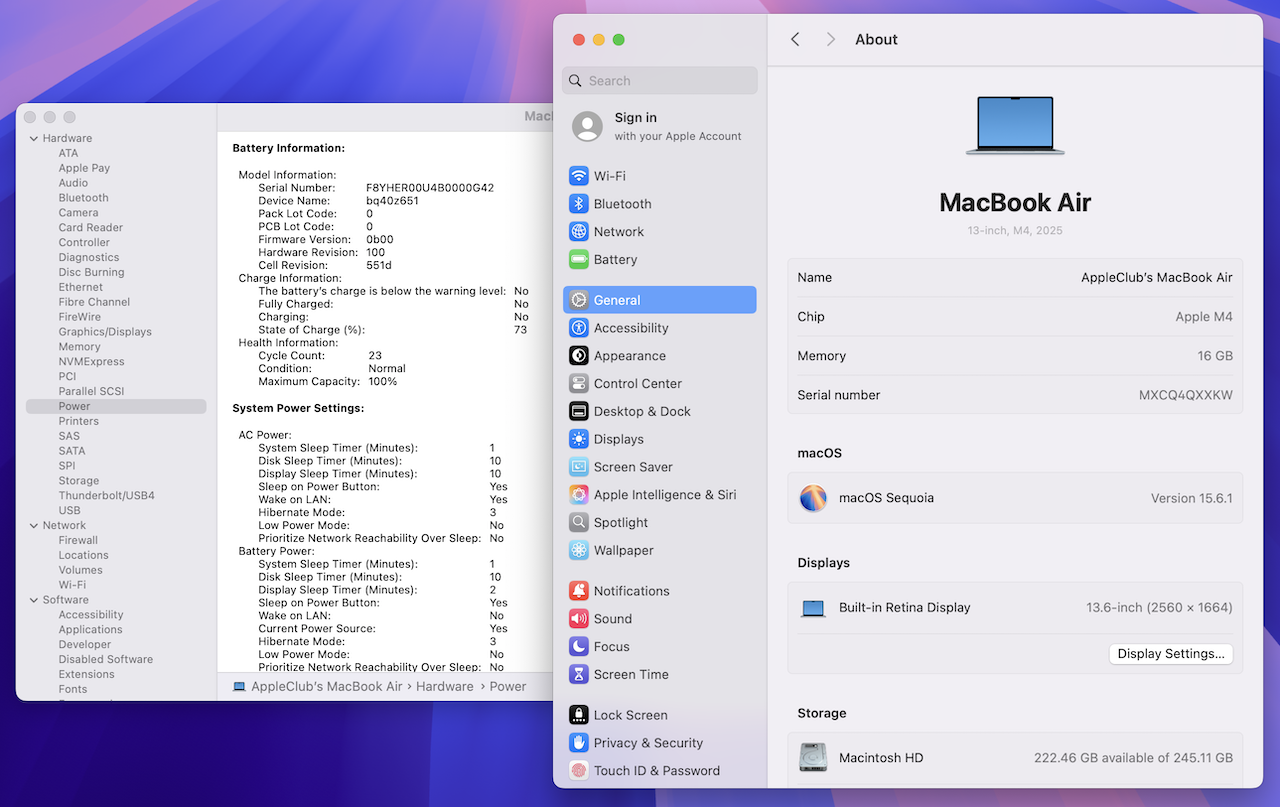The width and height of the screenshot is (1280, 807).
Task: Select Apple Pay in System Information sidebar
Action: (84, 169)
